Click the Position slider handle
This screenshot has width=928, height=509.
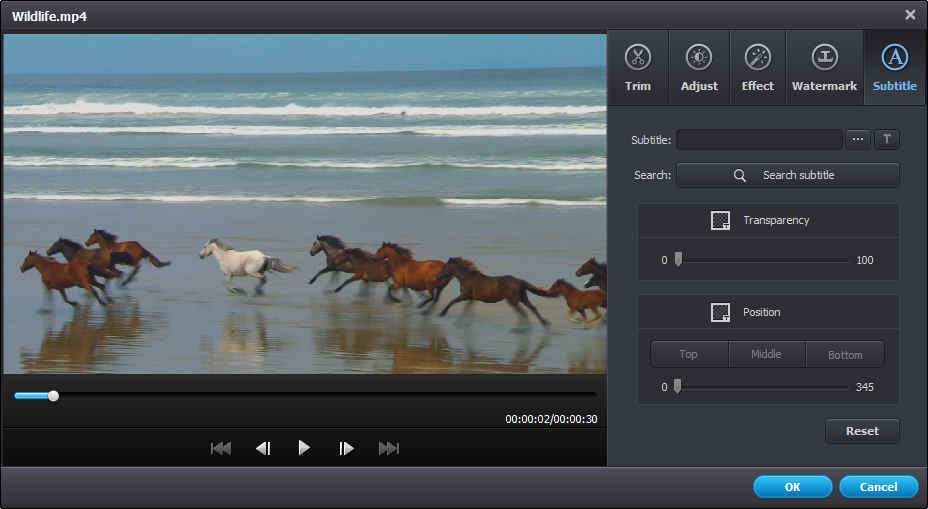(x=678, y=386)
